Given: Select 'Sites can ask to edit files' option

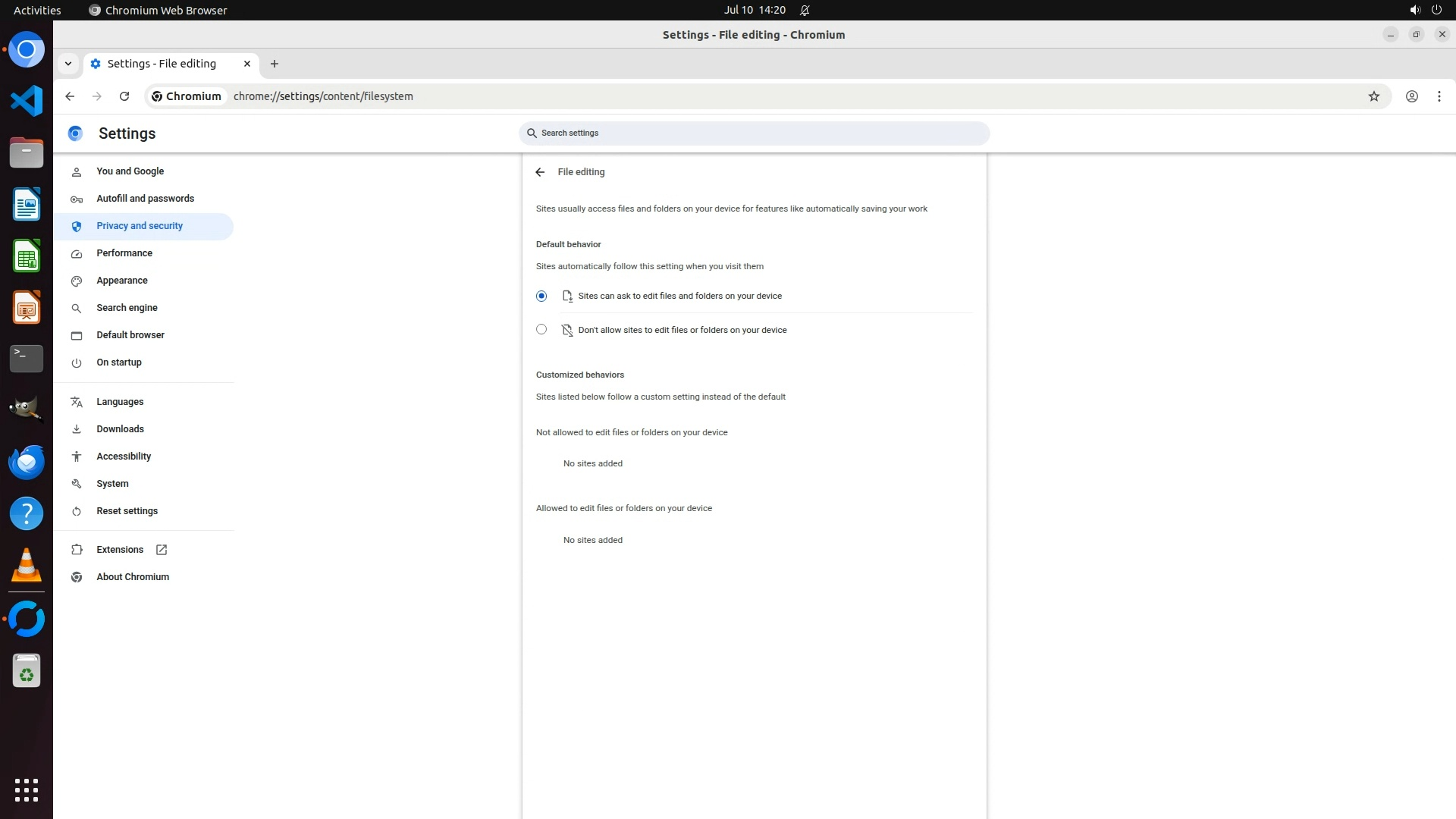Looking at the screenshot, I should click(x=541, y=297).
